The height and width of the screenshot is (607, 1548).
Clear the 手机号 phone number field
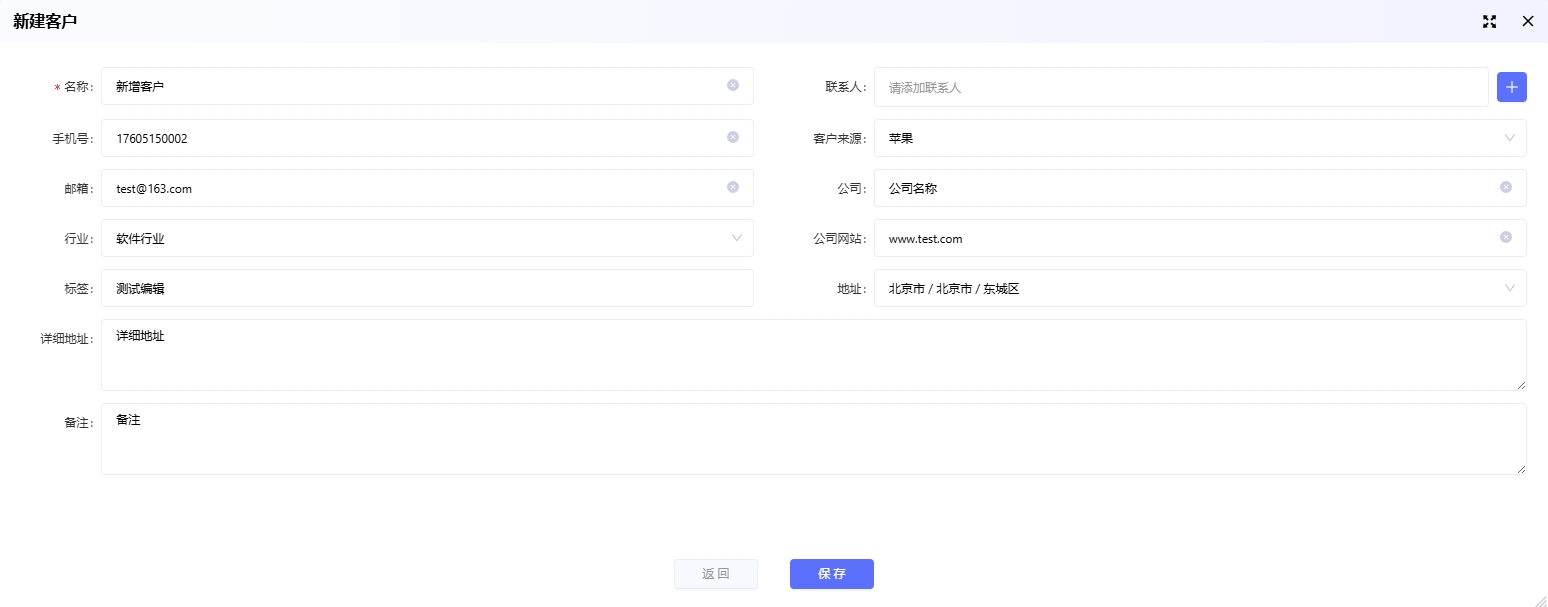[x=733, y=137]
